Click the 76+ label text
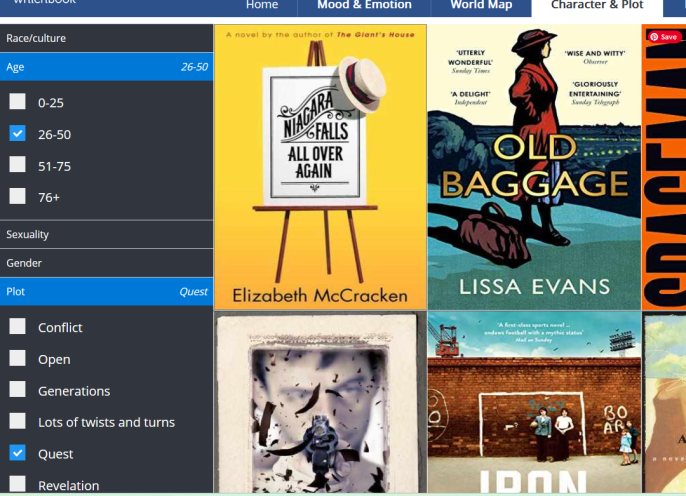 coord(49,198)
